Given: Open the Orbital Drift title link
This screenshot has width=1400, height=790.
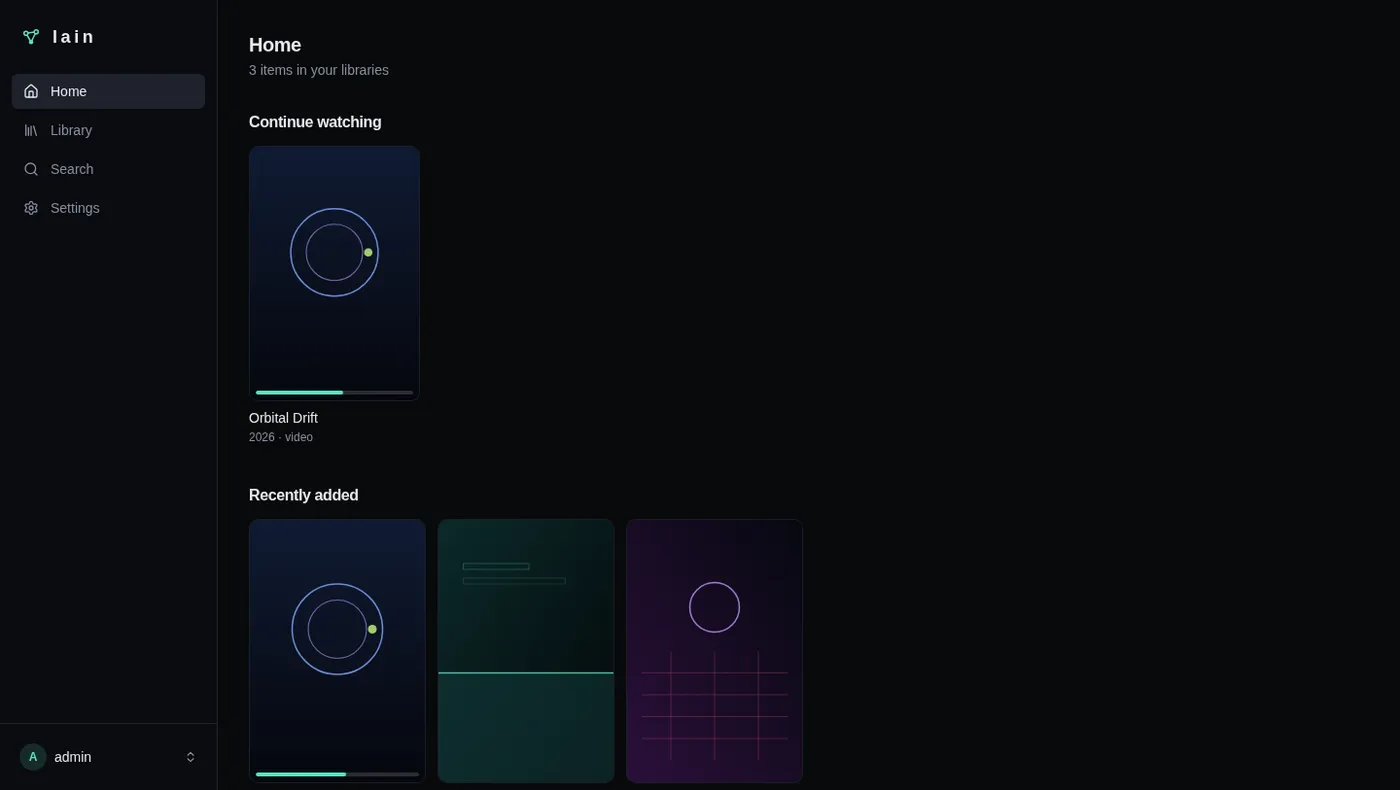Looking at the screenshot, I should (283, 418).
